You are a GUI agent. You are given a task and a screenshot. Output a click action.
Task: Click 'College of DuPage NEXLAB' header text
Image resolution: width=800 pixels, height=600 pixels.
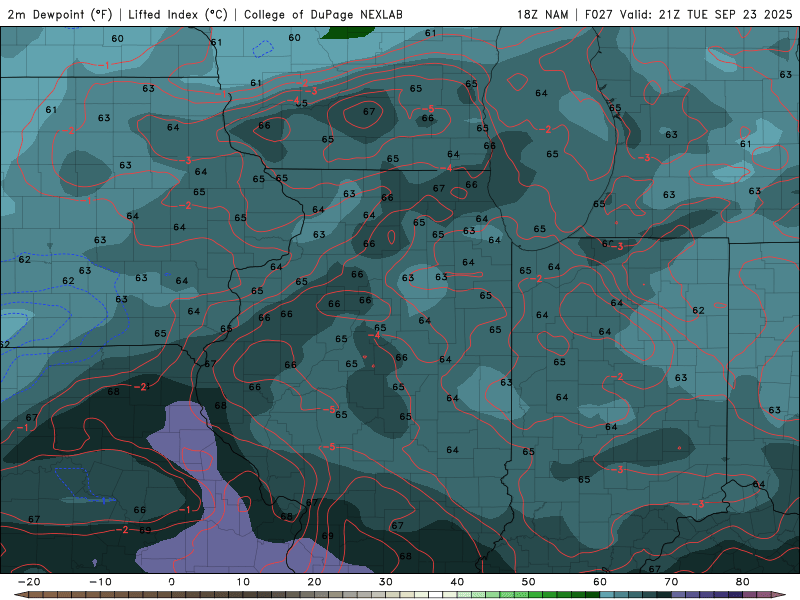(x=323, y=14)
